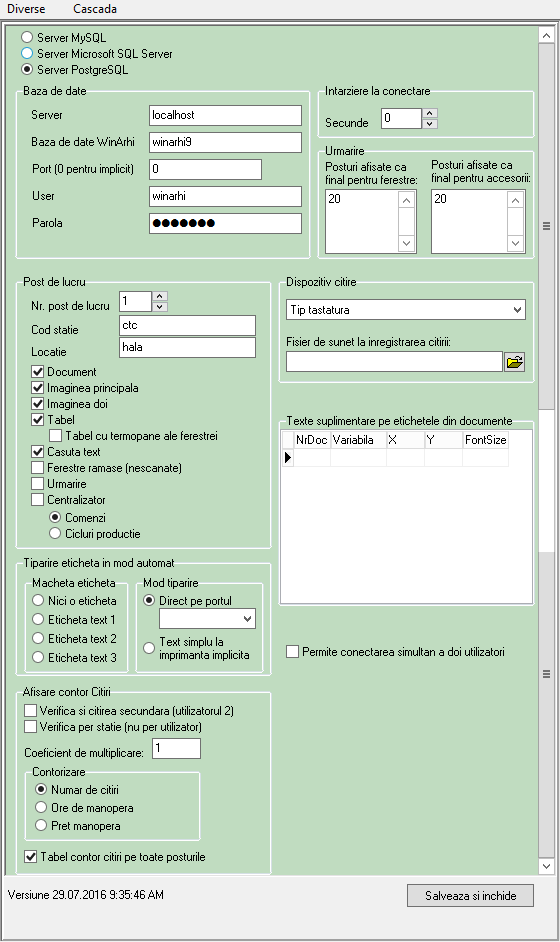This screenshot has width=560, height=942.
Task: Click the sound file path field
Action: 394,362
